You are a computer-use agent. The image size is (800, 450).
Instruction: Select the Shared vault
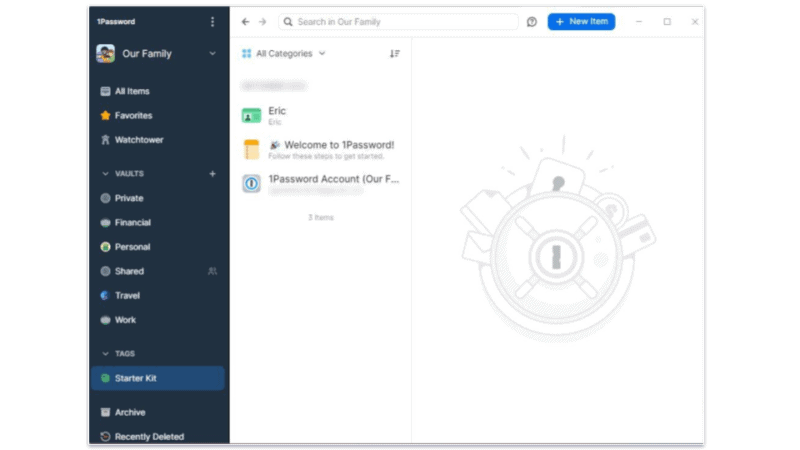157,271
